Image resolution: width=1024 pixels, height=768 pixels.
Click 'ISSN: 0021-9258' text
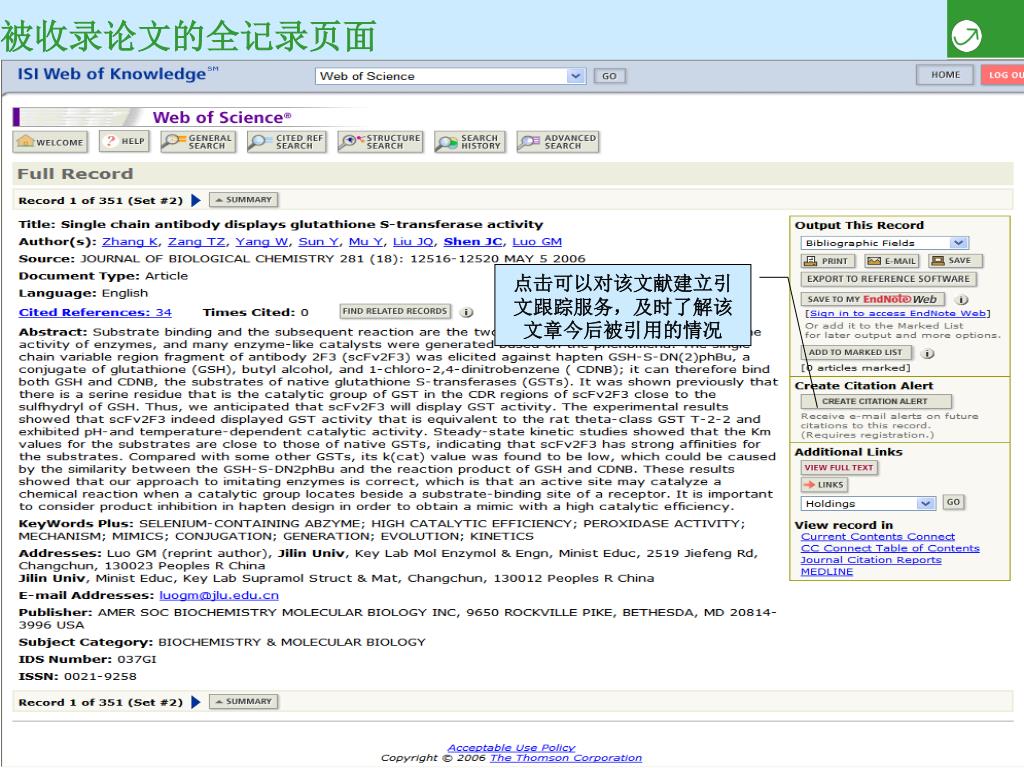(x=78, y=677)
